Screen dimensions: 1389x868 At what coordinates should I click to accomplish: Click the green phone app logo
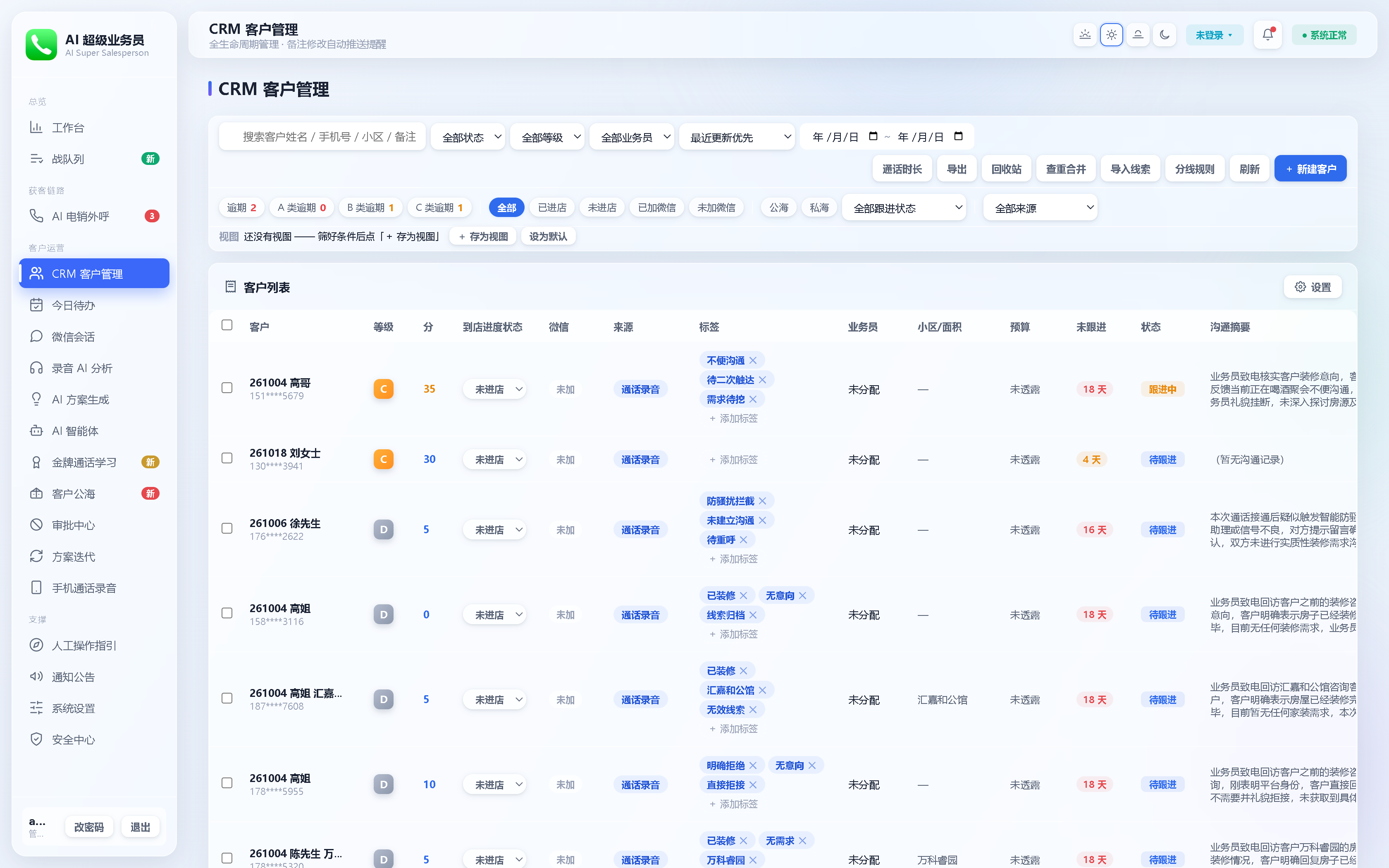tap(41, 45)
